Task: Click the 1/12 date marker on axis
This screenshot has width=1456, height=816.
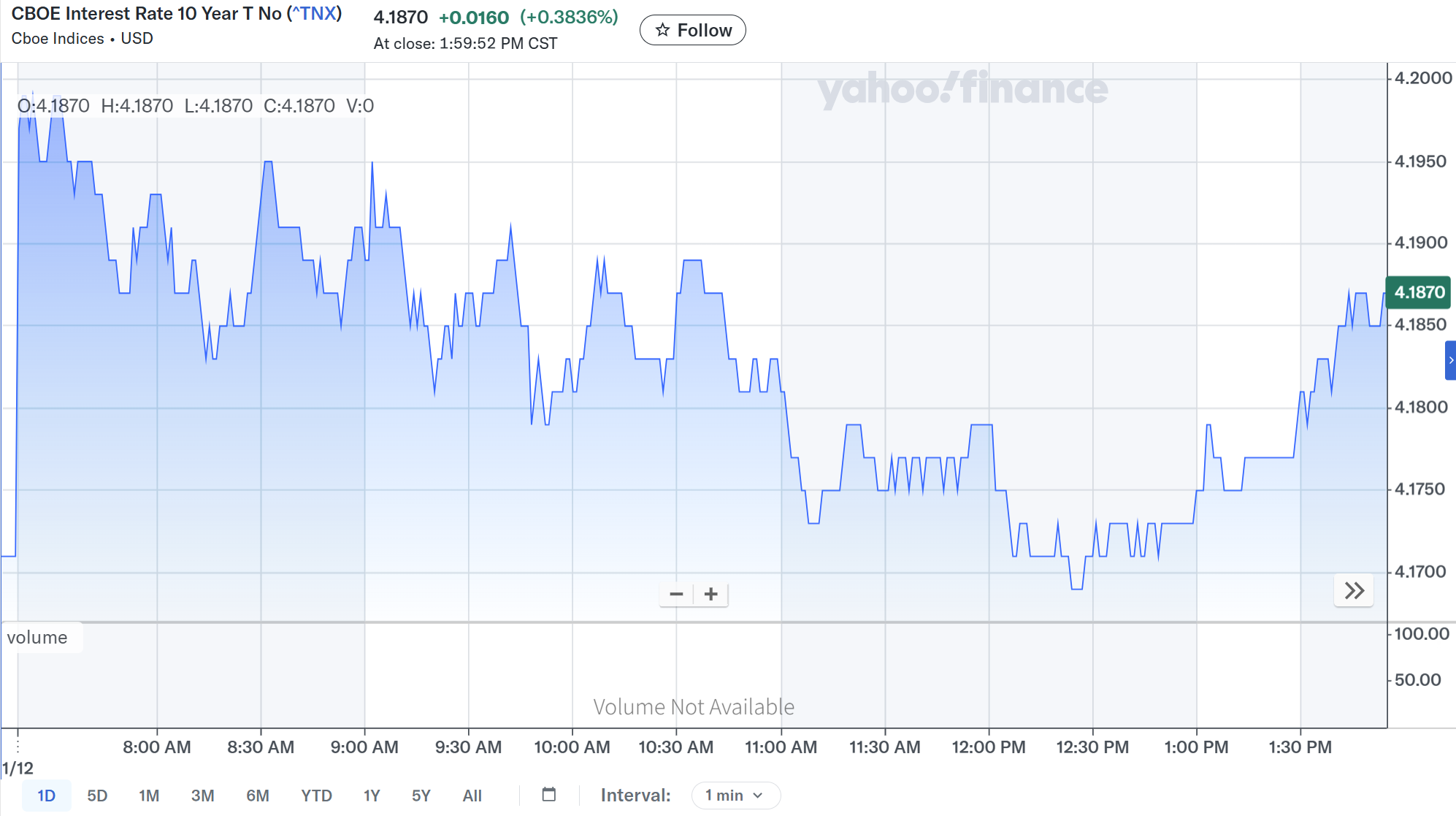Action: point(18,768)
